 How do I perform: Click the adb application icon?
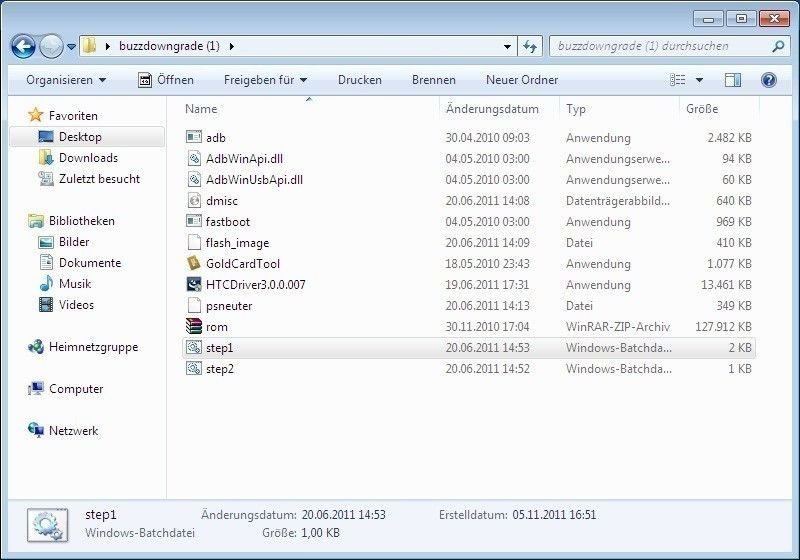[x=194, y=137]
